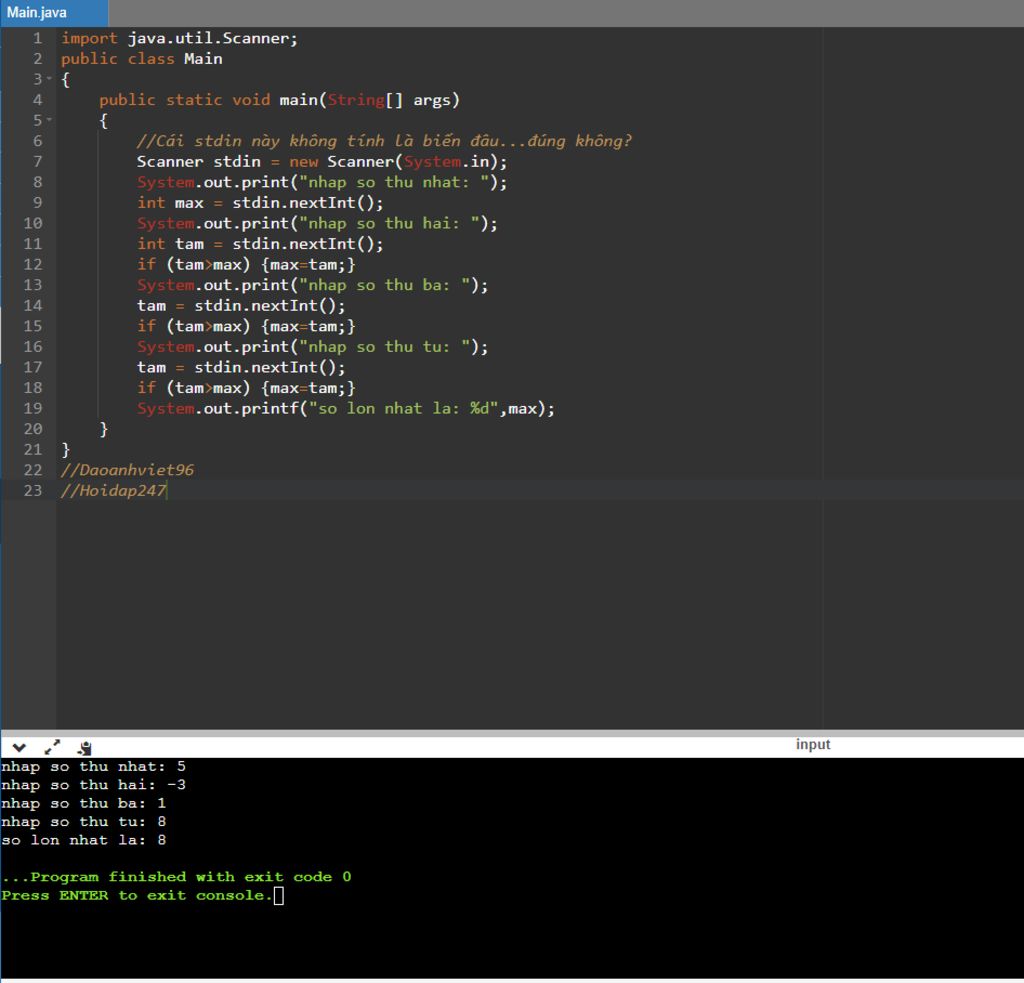Click line number 1 in the gutter

(x=37, y=38)
